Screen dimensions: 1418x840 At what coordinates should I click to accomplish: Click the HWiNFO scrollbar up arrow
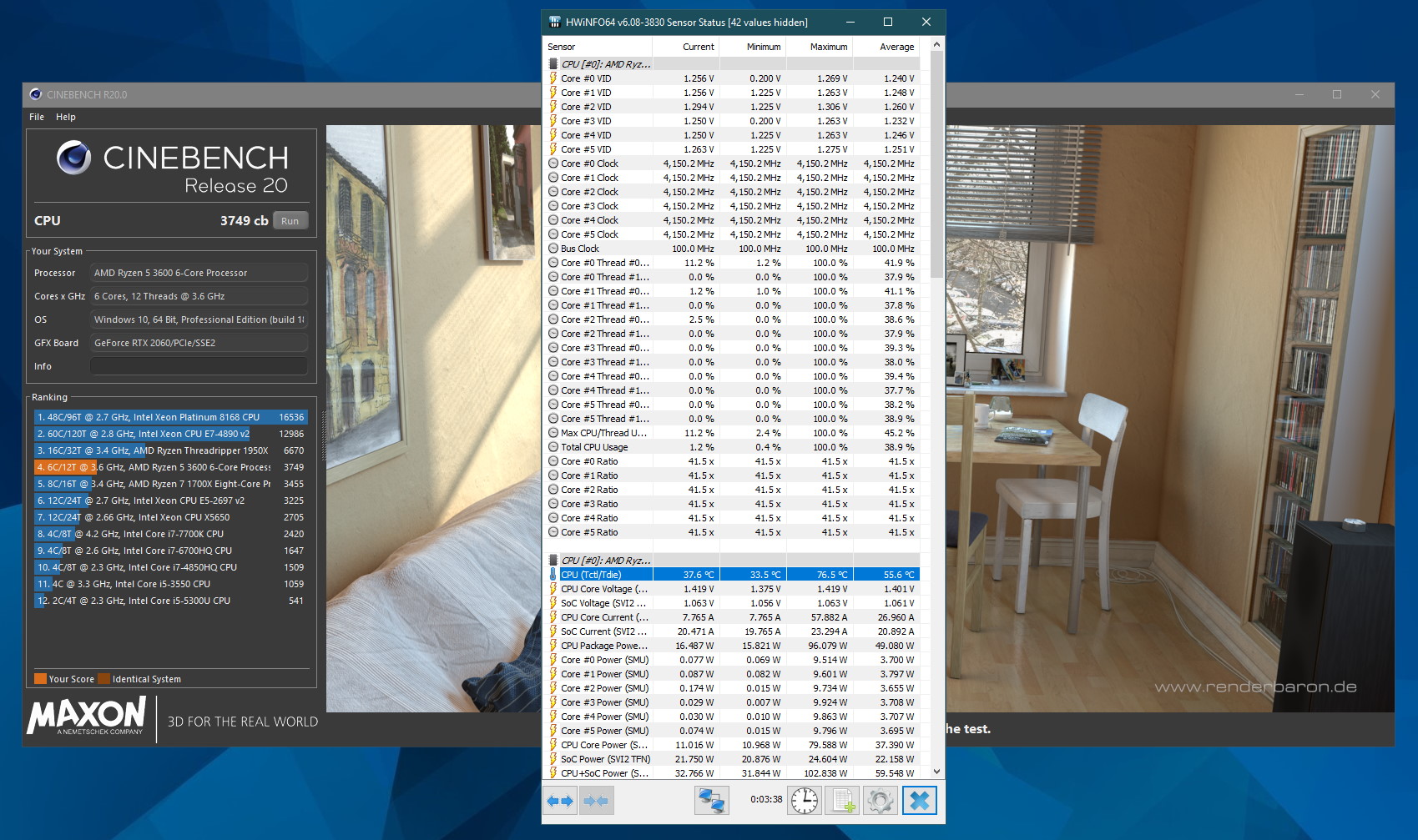click(x=936, y=45)
